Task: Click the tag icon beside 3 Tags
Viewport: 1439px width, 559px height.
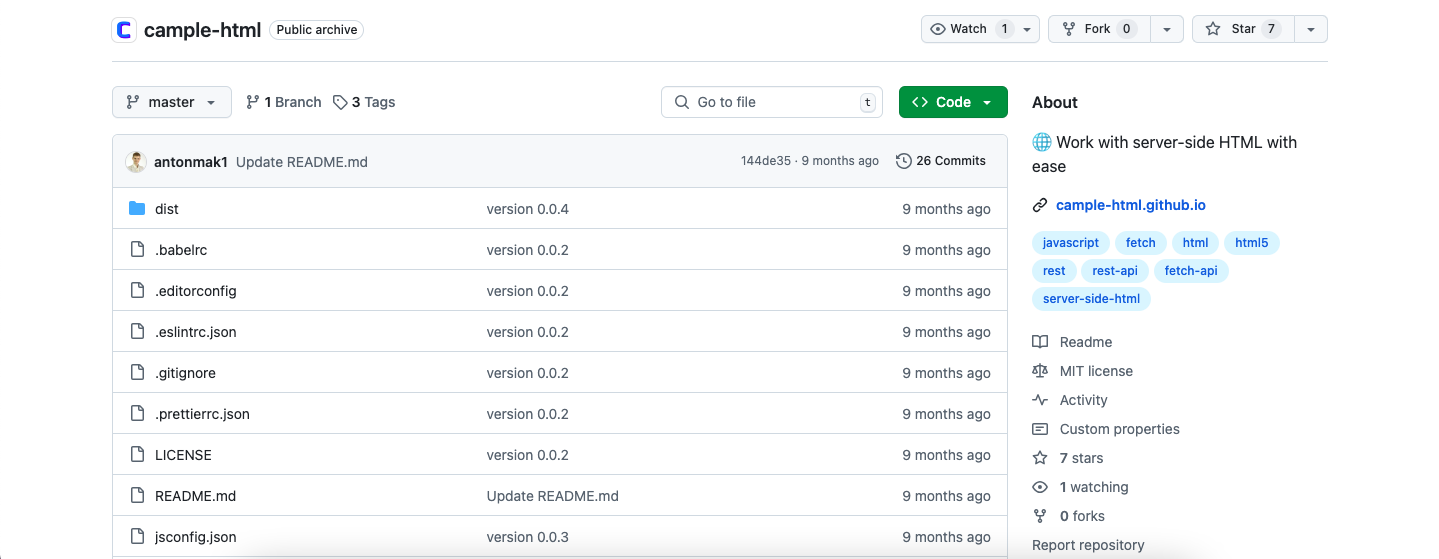Action: 340,102
